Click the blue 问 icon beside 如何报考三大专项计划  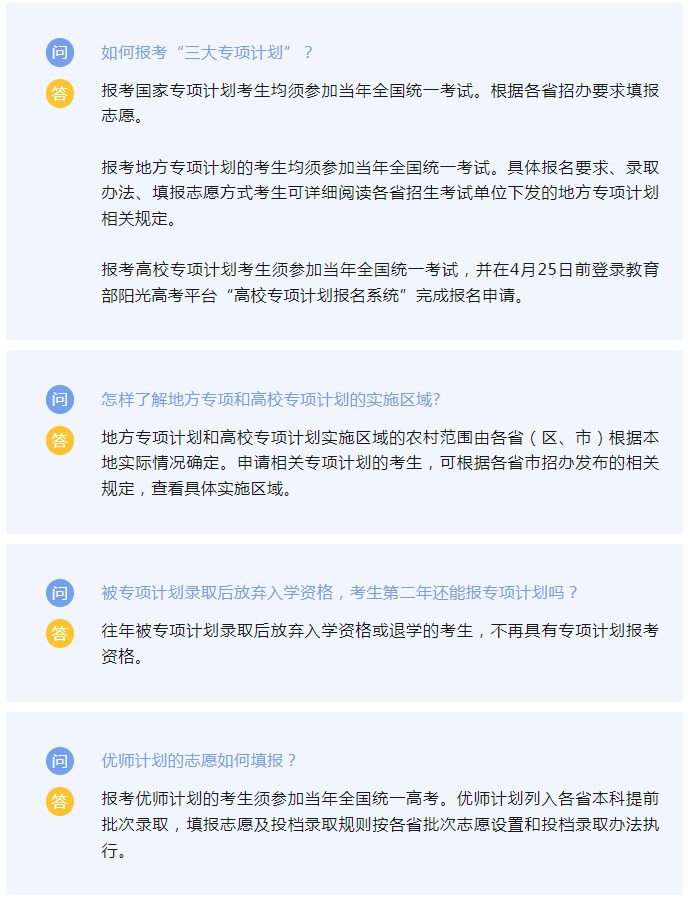pyautogui.click(x=60, y=52)
